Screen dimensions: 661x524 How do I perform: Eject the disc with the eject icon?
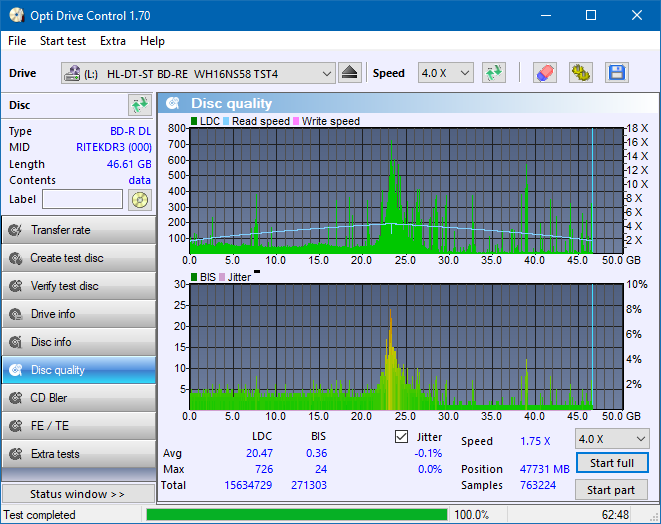(x=349, y=73)
